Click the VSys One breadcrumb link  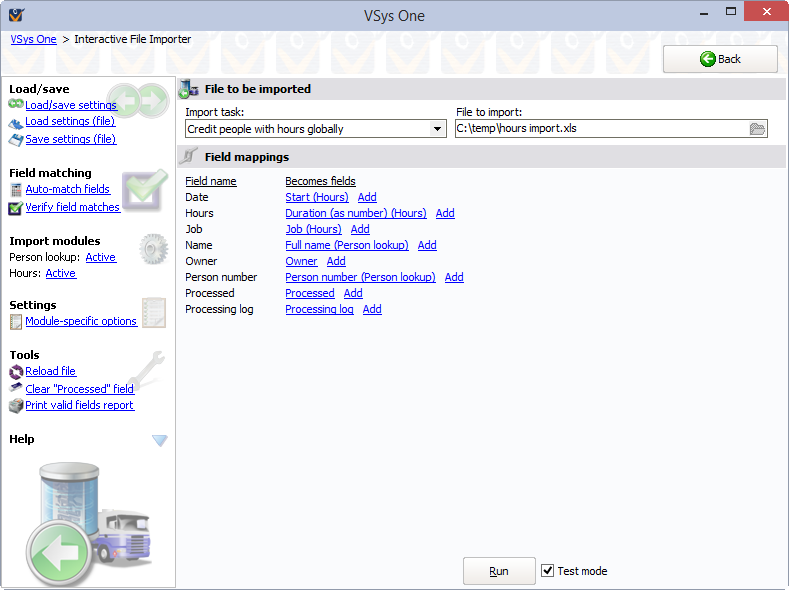33,39
